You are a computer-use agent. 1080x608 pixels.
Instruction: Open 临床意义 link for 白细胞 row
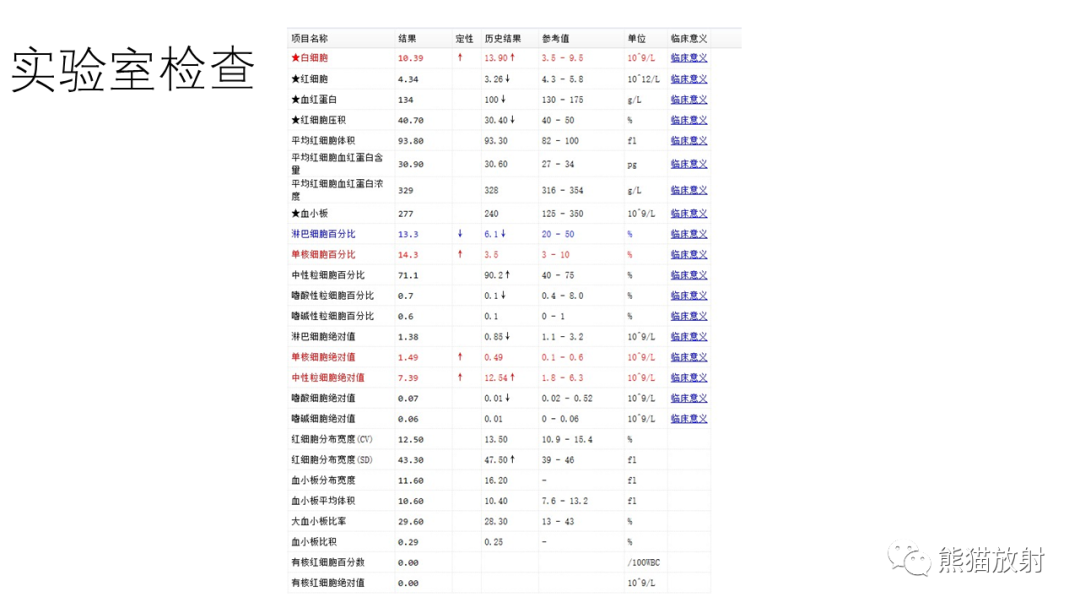pyautogui.click(x=689, y=58)
